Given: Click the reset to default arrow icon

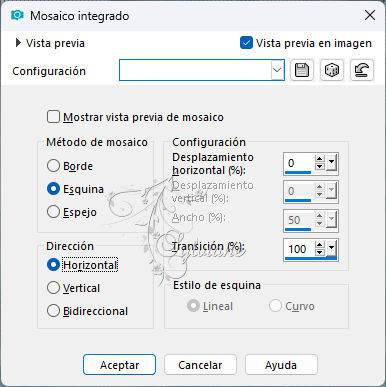Looking at the screenshot, I should pyautogui.click(x=362, y=70).
